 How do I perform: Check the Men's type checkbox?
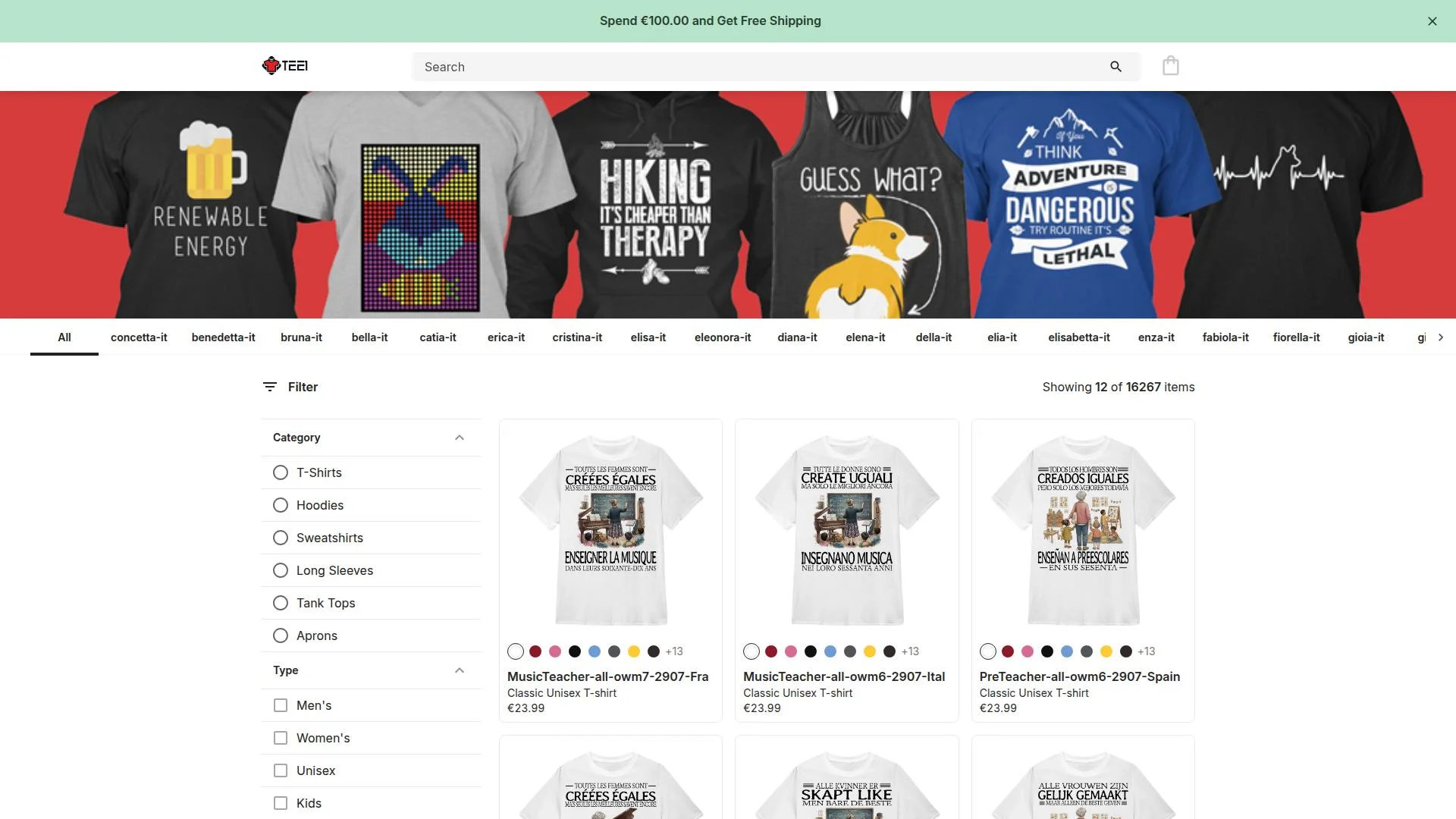coord(281,705)
